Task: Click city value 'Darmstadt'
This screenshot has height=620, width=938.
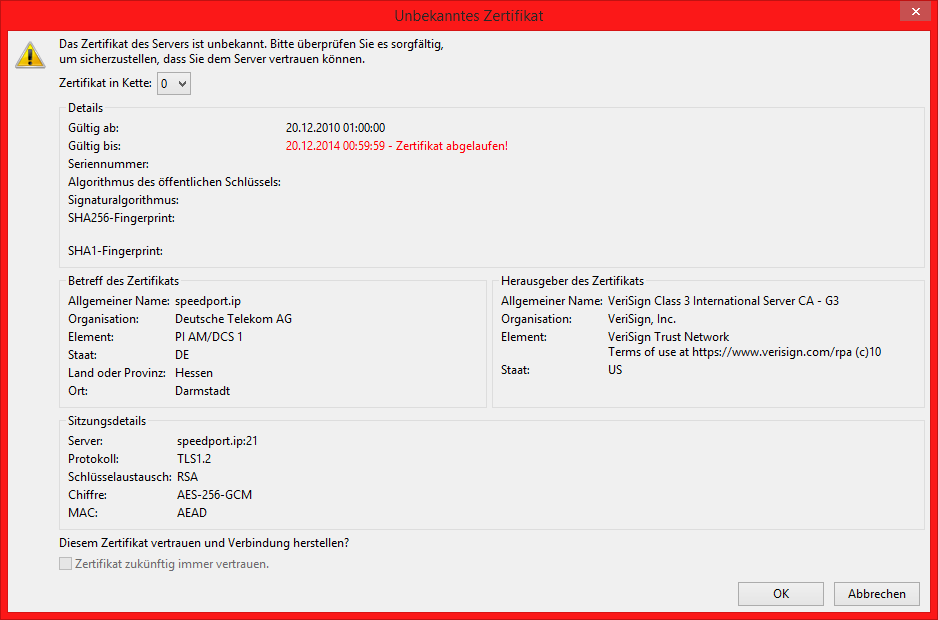Action: tap(202, 391)
